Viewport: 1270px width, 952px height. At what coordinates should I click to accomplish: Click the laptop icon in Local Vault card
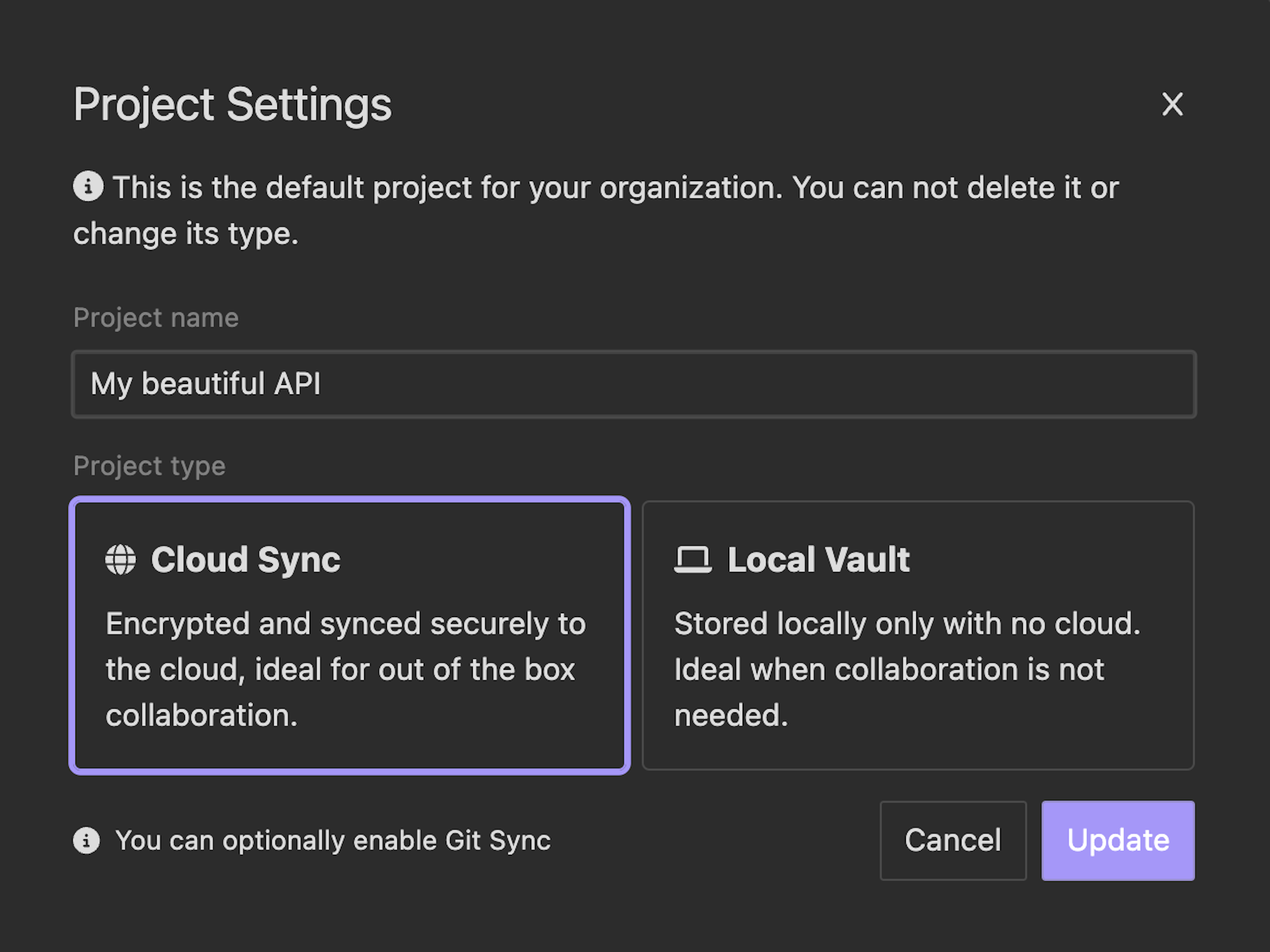(693, 559)
